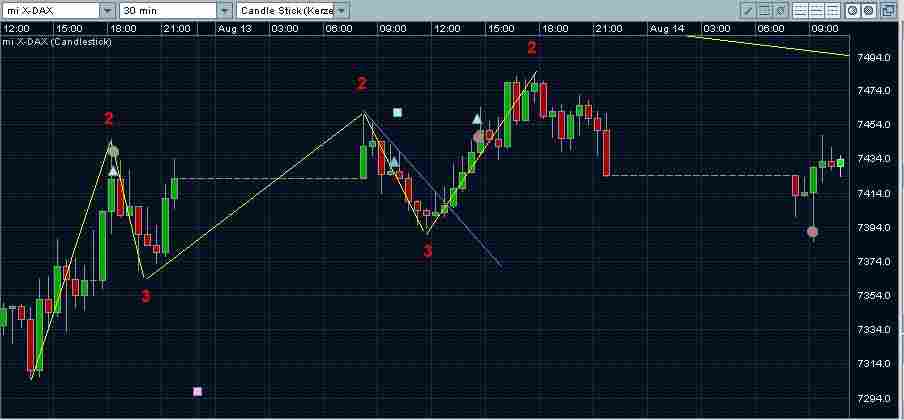Select the line drawing tool icon
The height and width of the screenshot is (420, 904).
coord(748,10)
